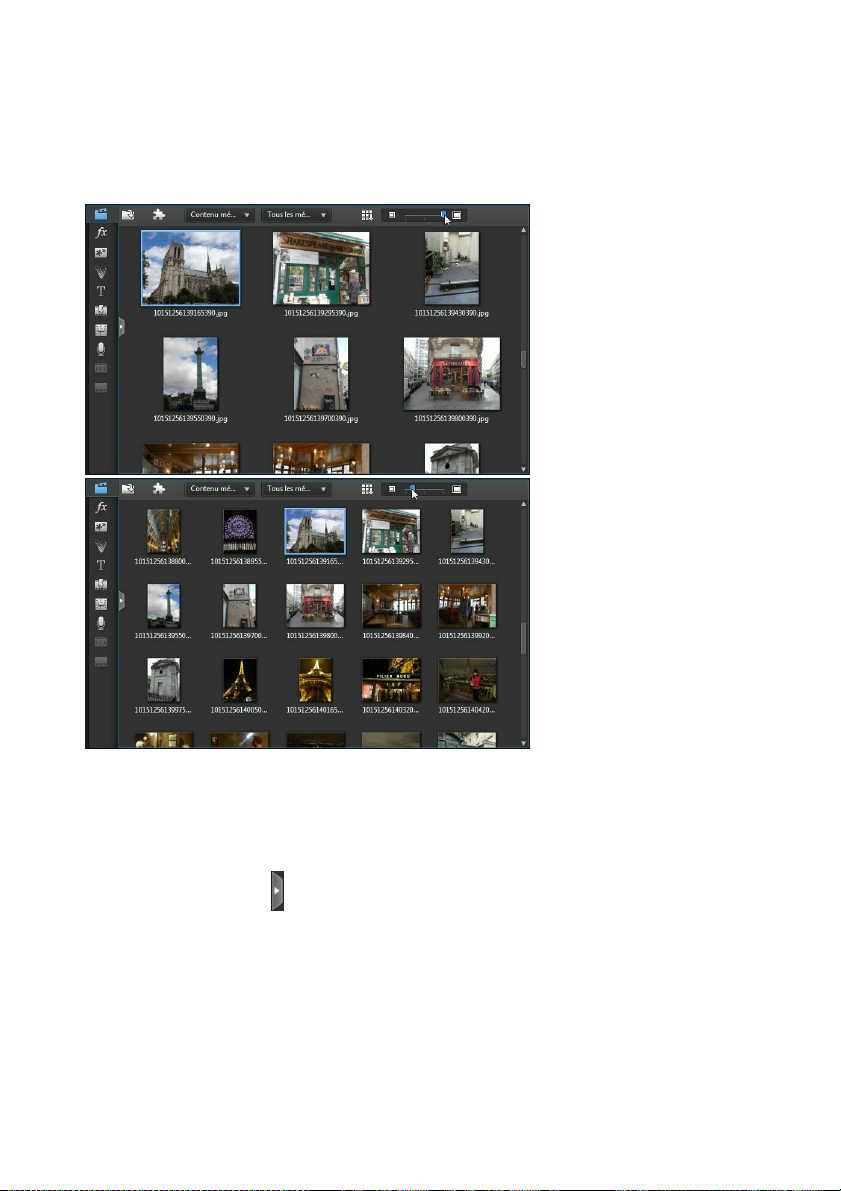The width and height of the screenshot is (841, 1191).
Task: Open the Particle Room in the large-thumbnail panel
Action: (100, 272)
